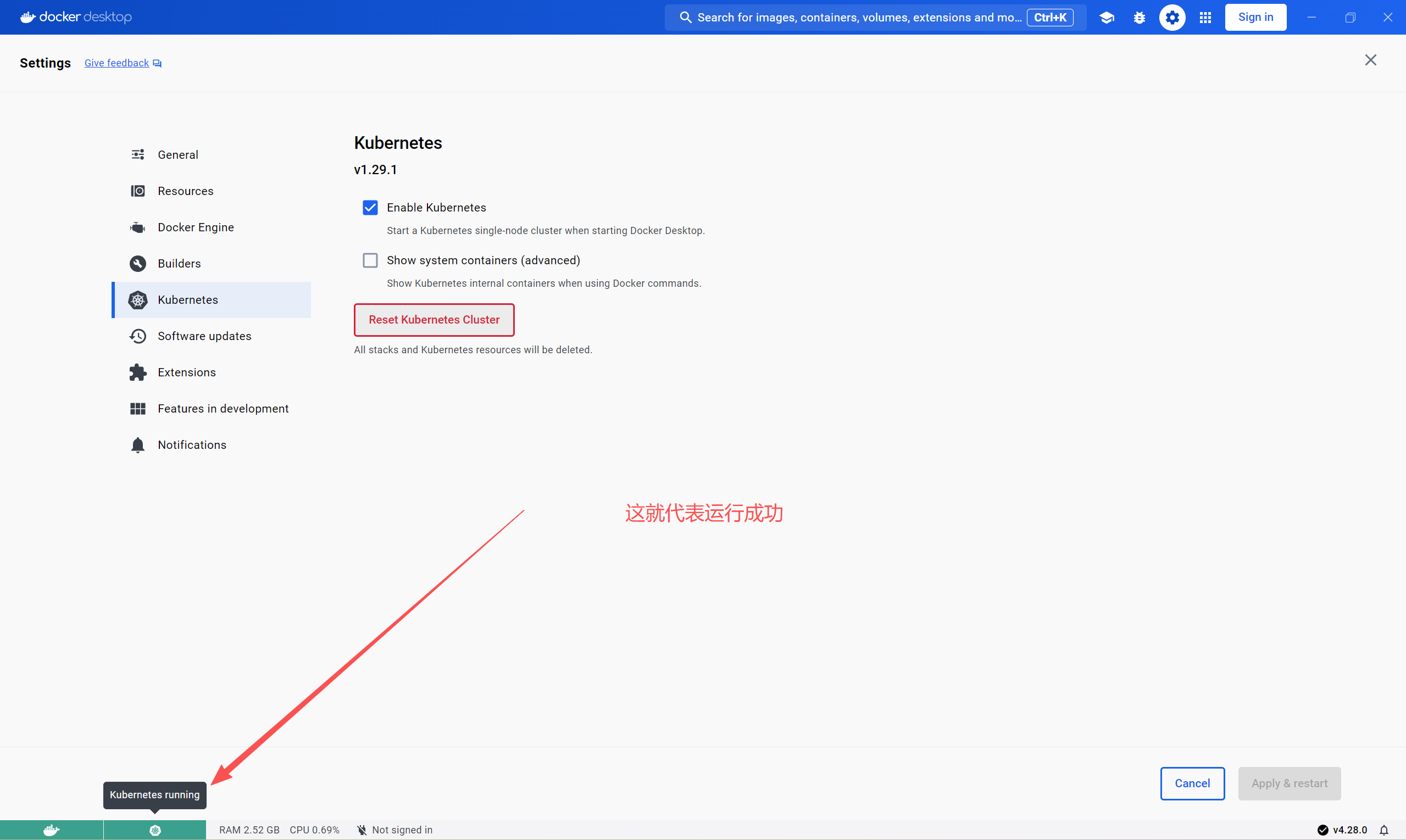Click the Sign in button

tap(1255, 17)
